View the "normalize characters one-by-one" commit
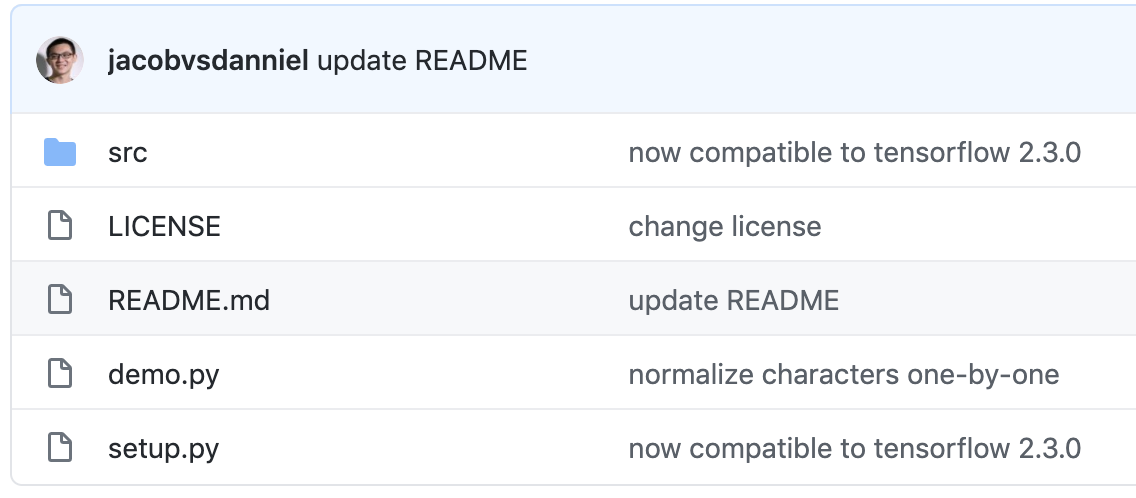Screen dimensions: 1136x498 [x=843, y=374]
